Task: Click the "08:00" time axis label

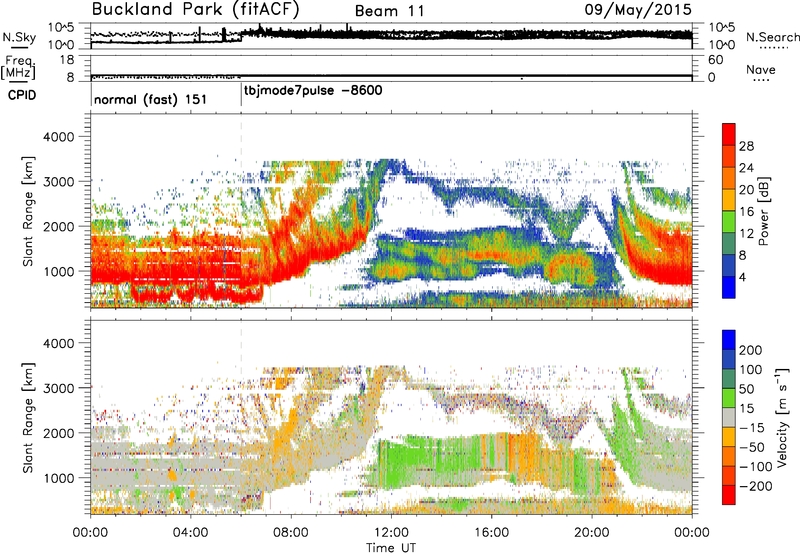Action: point(291,533)
